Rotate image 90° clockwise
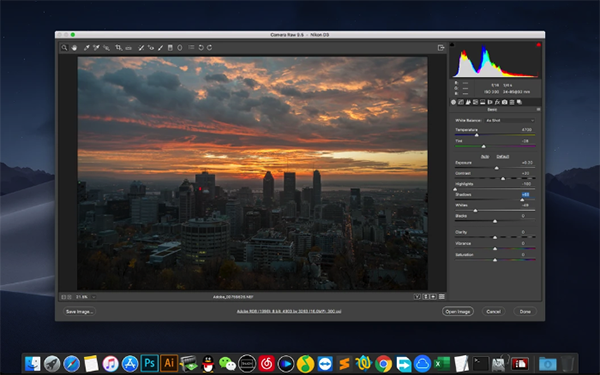This screenshot has width=600, height=375. point(210,48)
